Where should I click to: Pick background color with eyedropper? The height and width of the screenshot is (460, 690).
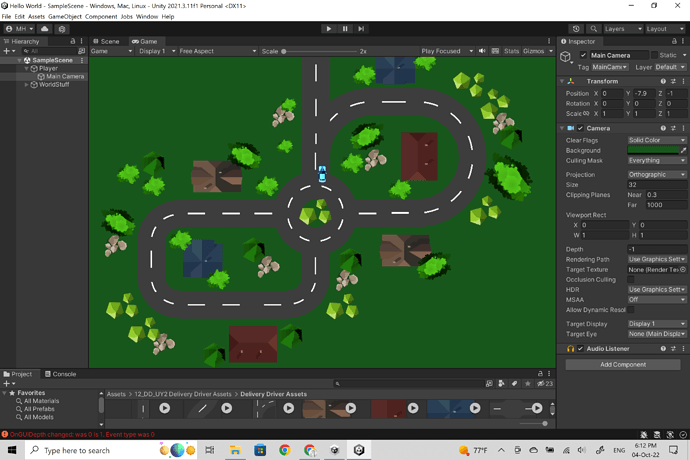(x=683, y=151)
